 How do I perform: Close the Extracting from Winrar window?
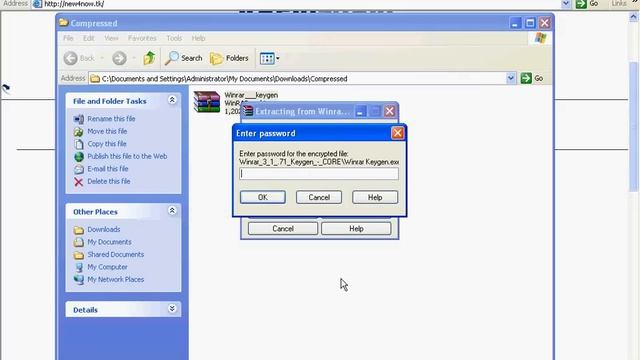coord(389,111)
